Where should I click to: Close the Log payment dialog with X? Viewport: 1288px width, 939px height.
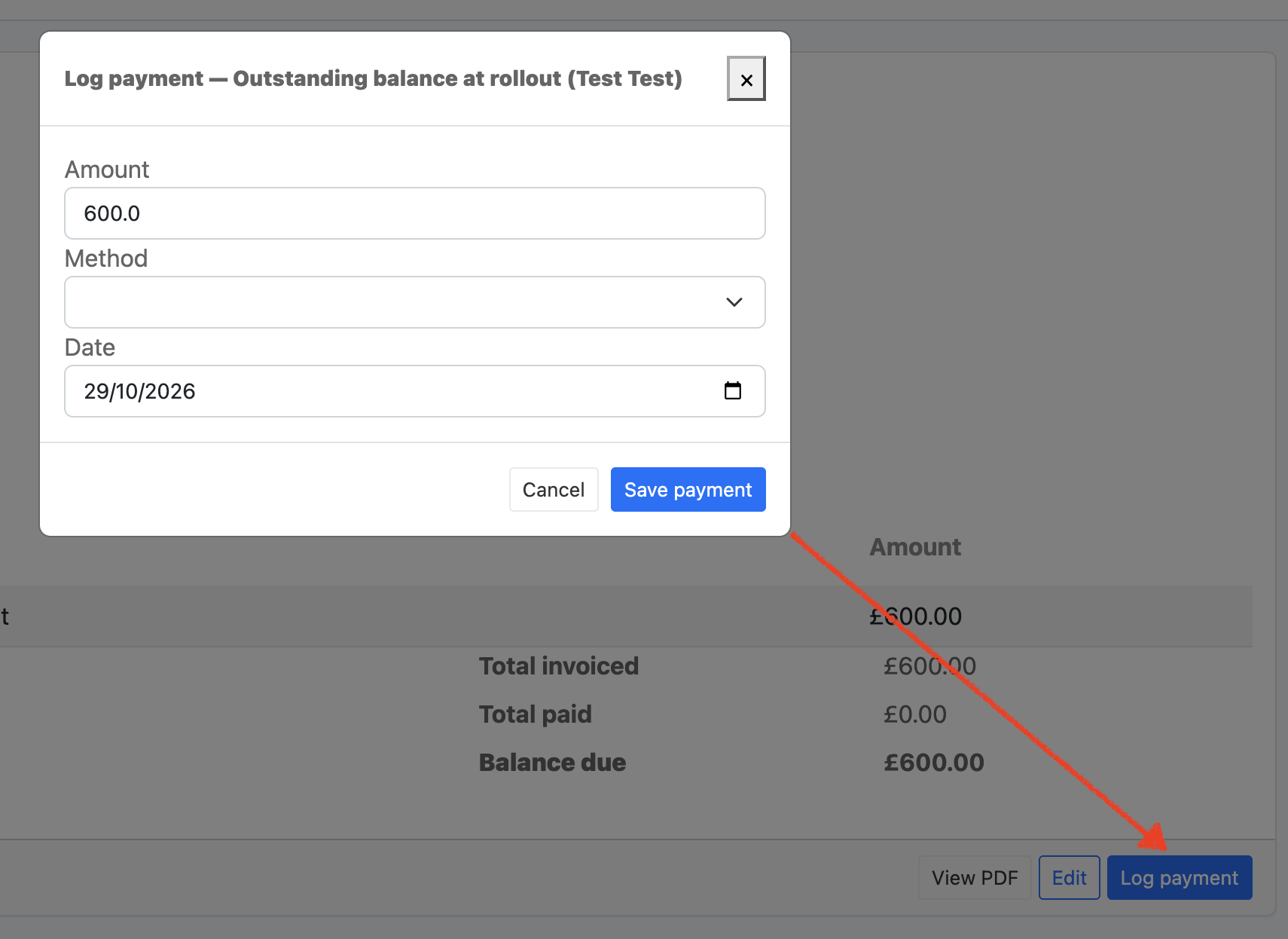click(x=746, y=78)
